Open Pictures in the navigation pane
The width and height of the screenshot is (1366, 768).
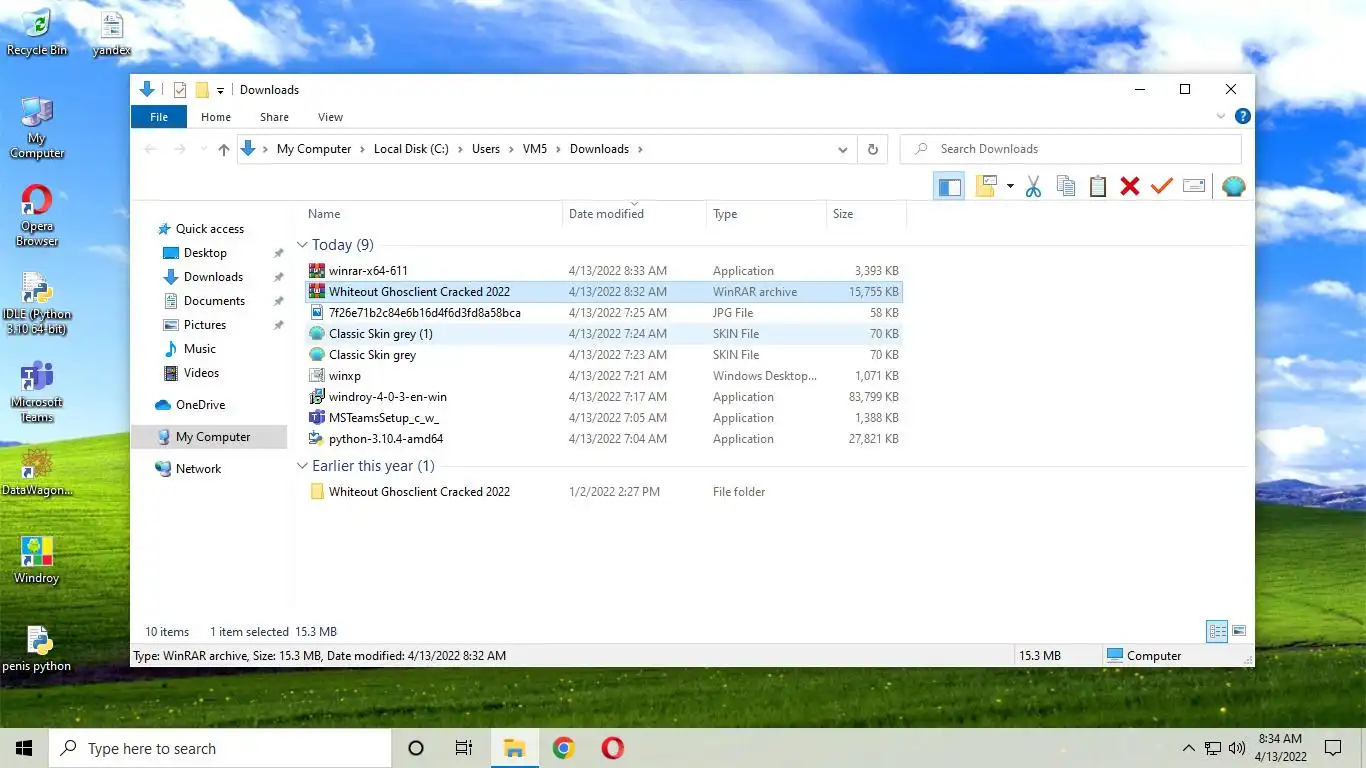click(x=205, y=325)
